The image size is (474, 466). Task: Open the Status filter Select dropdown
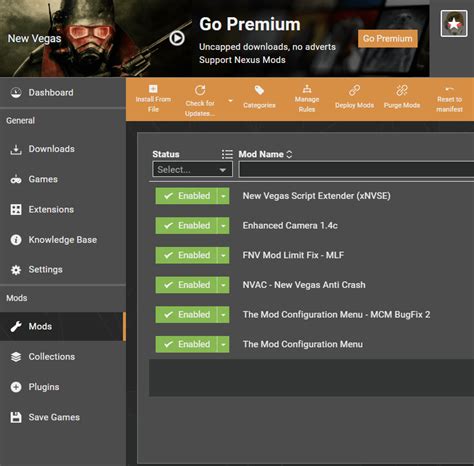pos(193,169)
